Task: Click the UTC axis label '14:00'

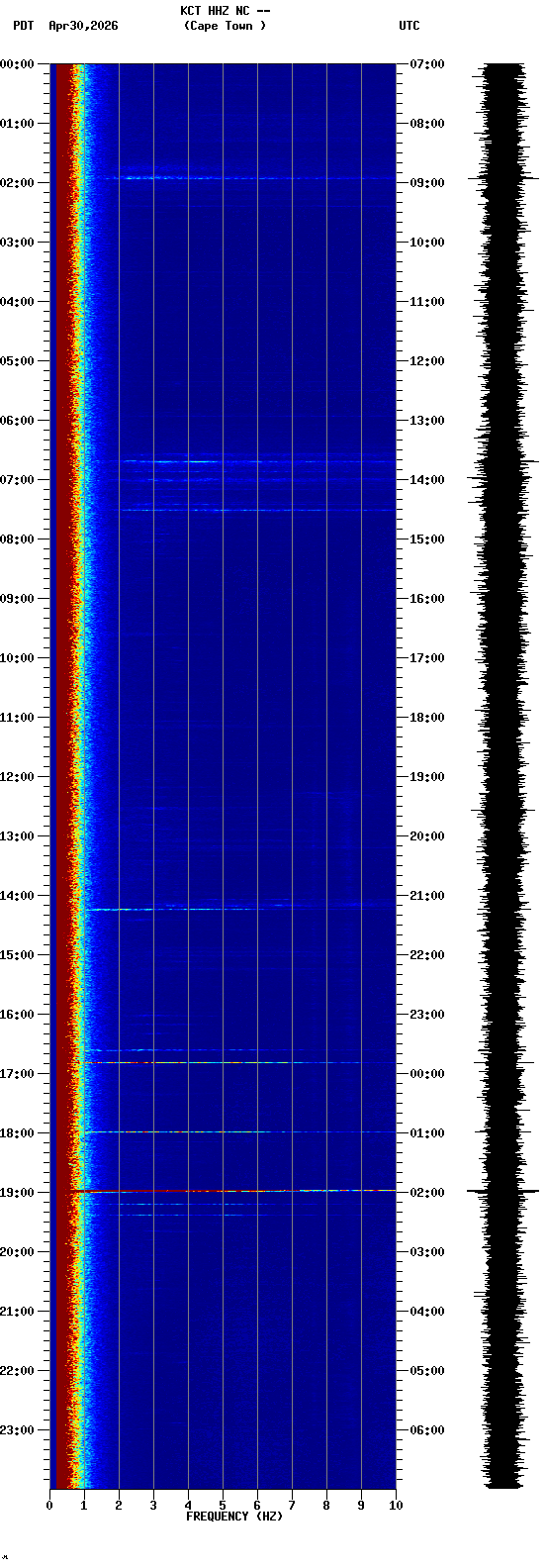Action: 427,480
